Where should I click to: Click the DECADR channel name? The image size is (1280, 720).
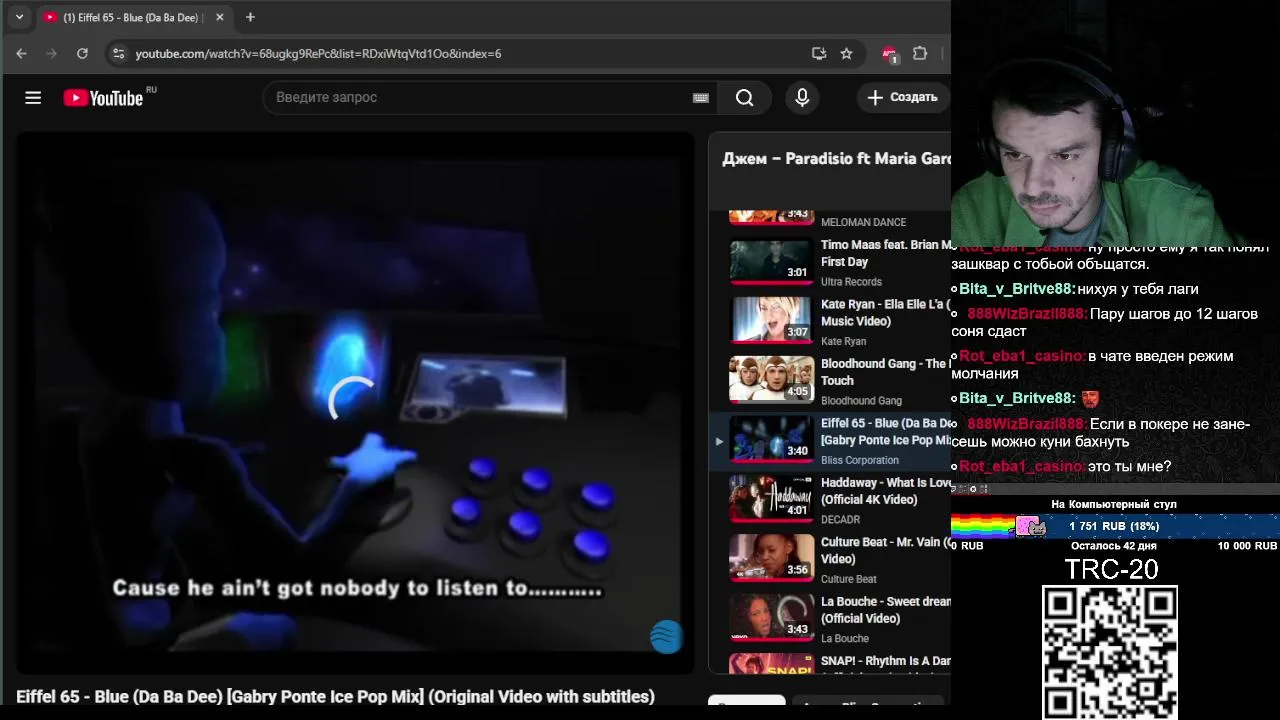click(840, 519)
